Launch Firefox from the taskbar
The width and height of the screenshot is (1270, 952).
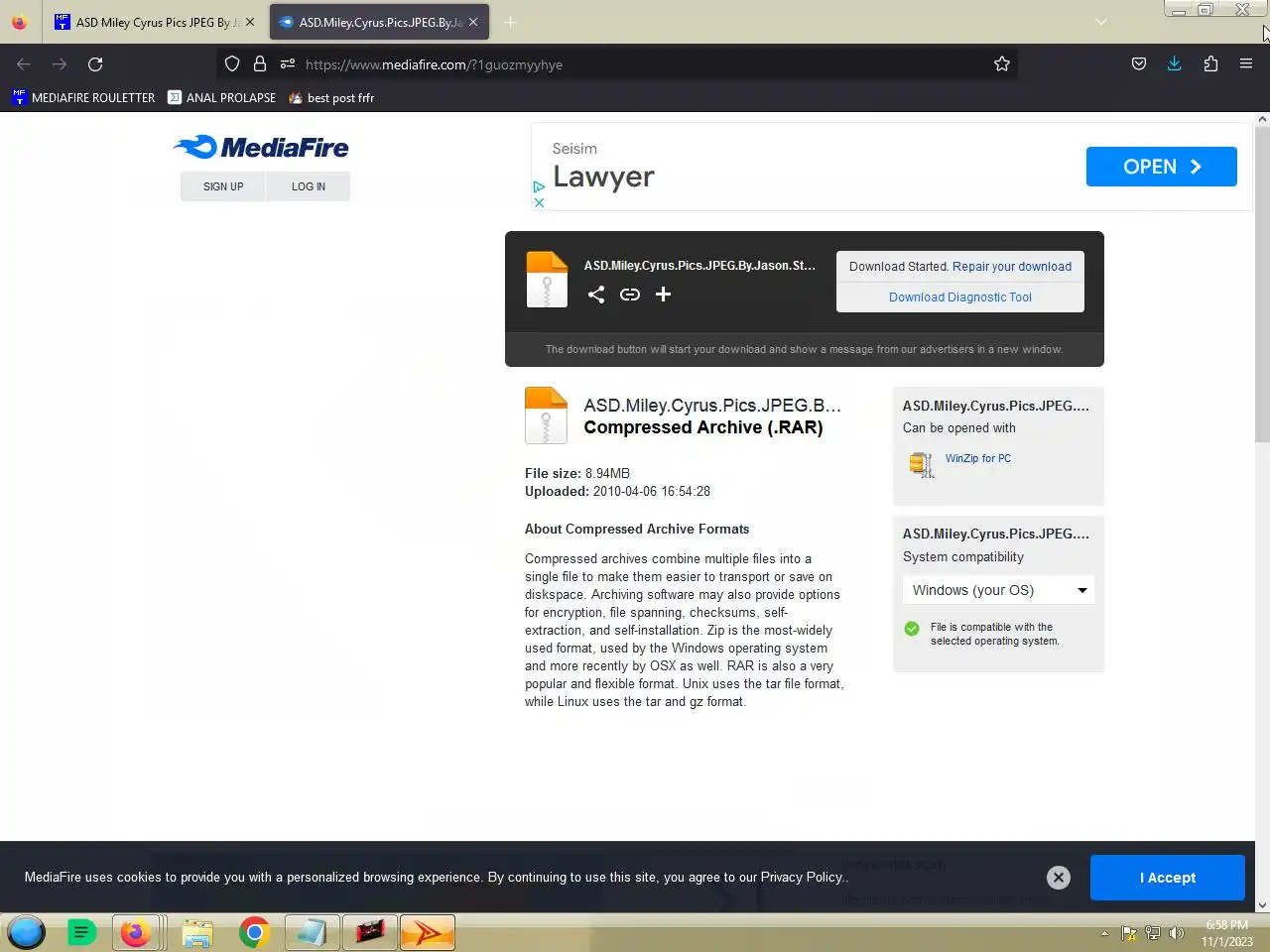(x=136, y=933)
